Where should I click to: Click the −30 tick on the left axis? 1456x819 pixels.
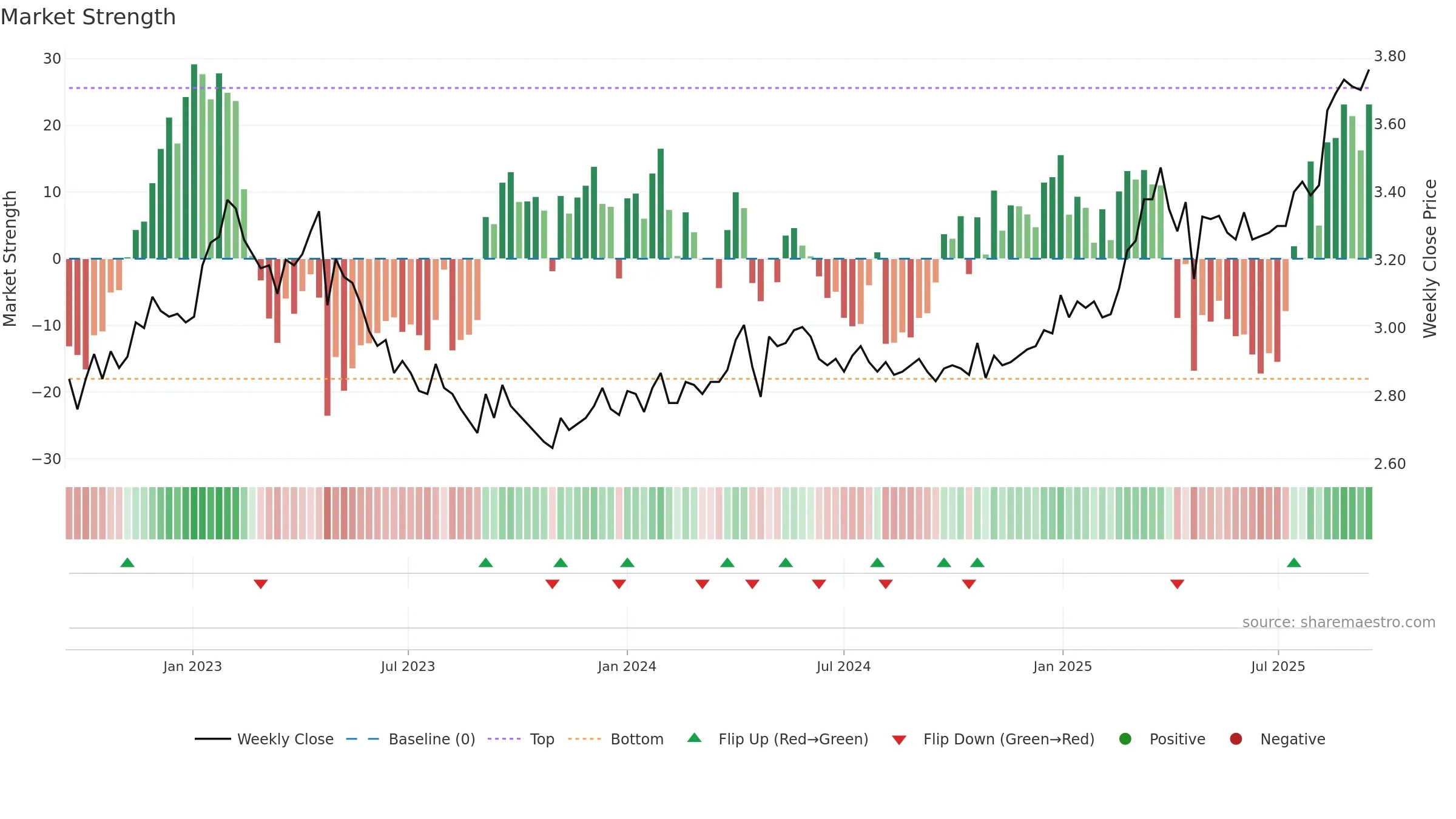[47, 459]
